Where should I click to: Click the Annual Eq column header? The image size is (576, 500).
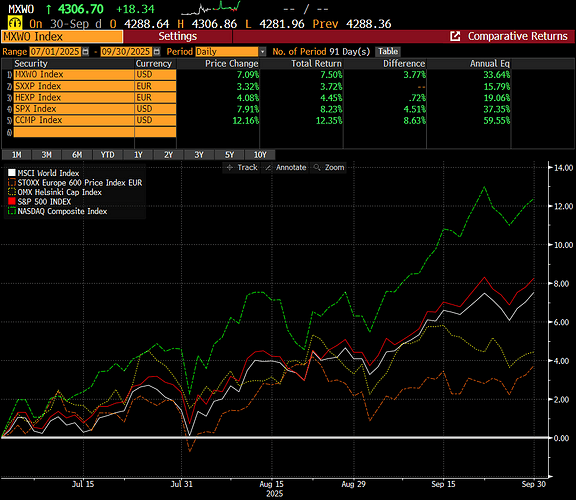tap(490, 64)
